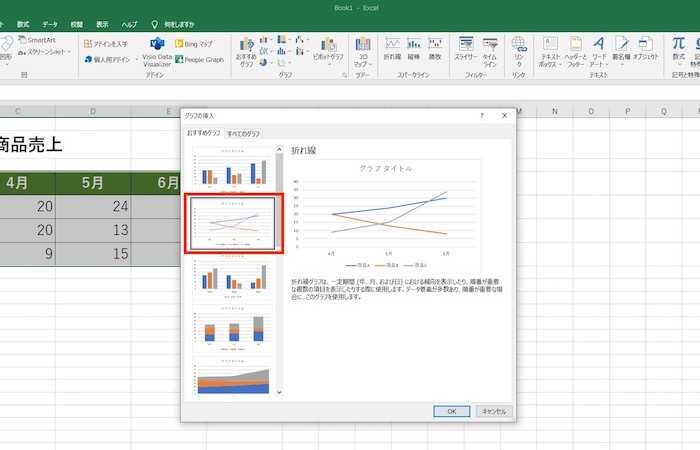Choose the third clustered bar thumbnail
The width and height of the screenshot is (700, 450).
(232, 276)
